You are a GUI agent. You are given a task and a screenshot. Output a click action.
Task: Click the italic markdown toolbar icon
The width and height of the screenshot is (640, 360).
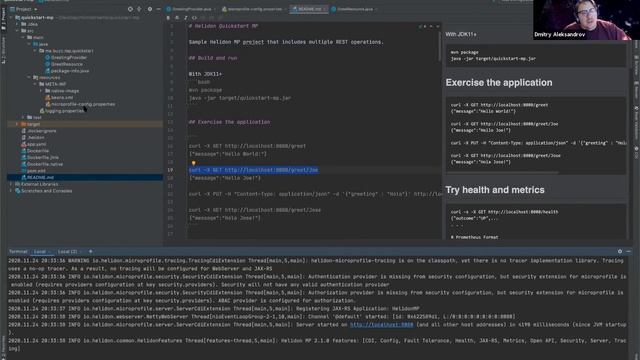[185, 18]
